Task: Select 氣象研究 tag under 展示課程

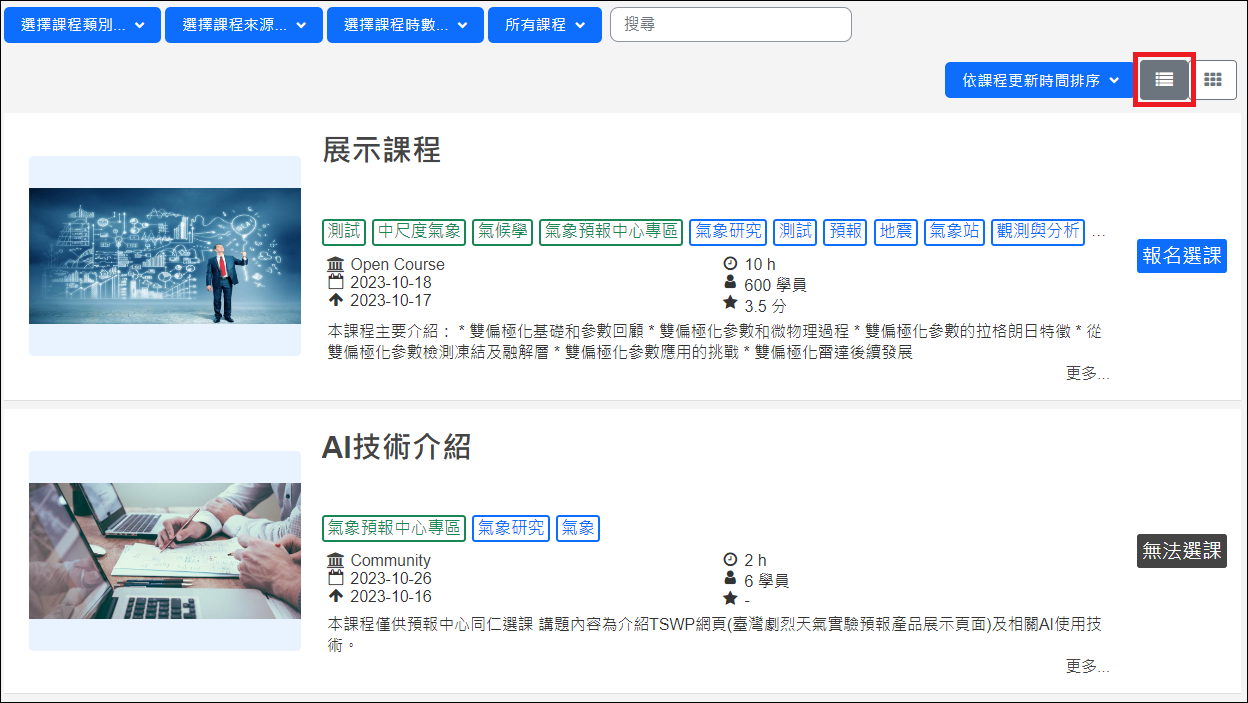Action: coord(728,232)
